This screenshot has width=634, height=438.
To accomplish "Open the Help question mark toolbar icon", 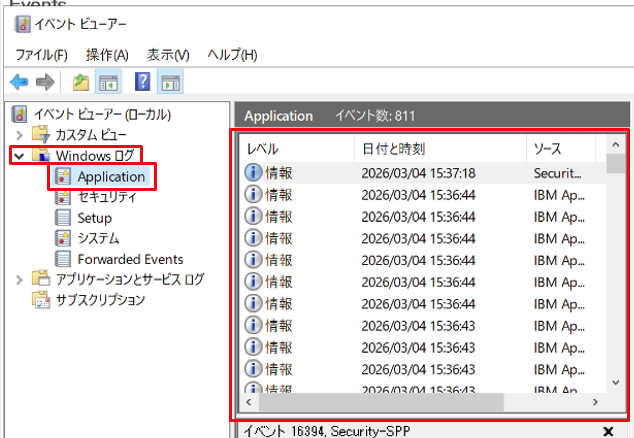I will [x=142, y=81].
